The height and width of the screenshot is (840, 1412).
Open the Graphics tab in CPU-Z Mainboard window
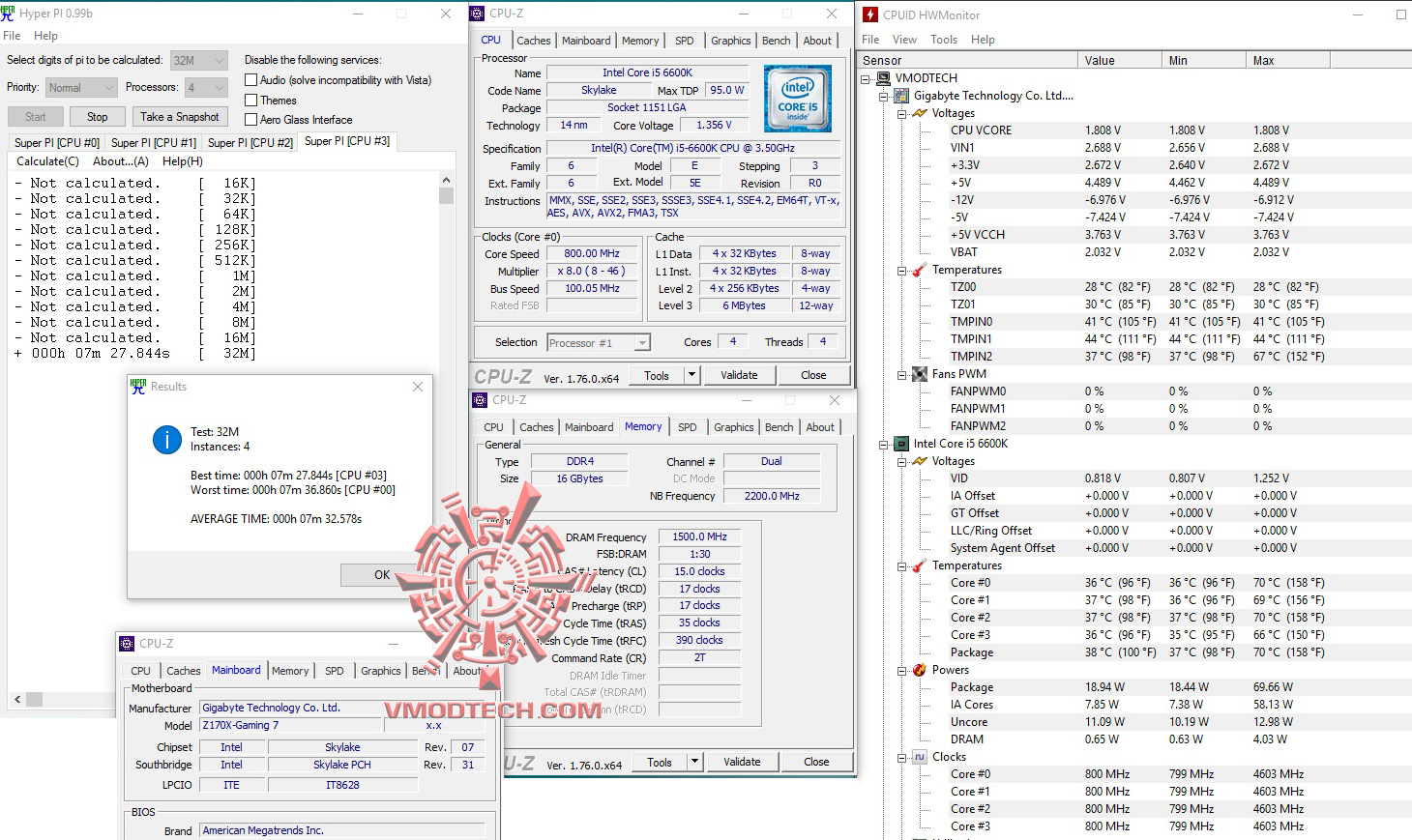pos(381,671)
